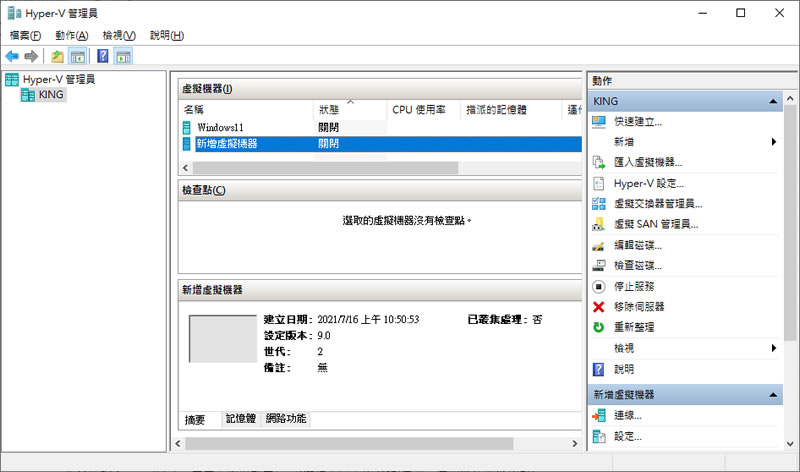Click the Forward arrow toolbar icon

pyautogui.click(x=31, y=56)
